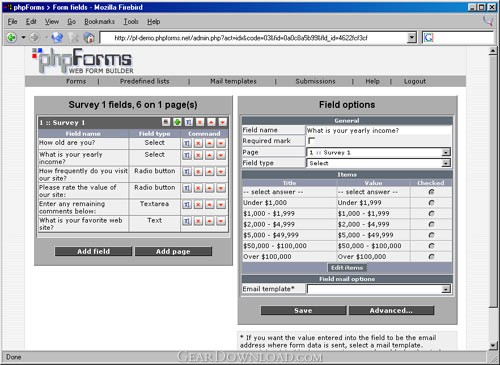Edit the 'How old are you?' field
The height and width of the screenshot is (365, 500).
tap(187, 144)
